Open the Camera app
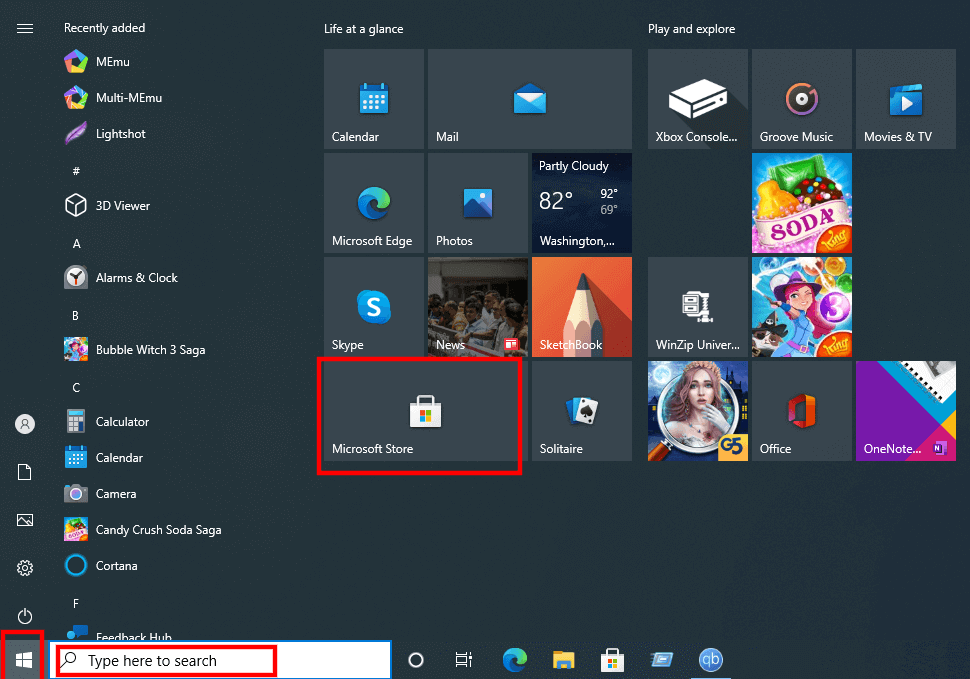970x679 pixels. click(x=100, y=493)
